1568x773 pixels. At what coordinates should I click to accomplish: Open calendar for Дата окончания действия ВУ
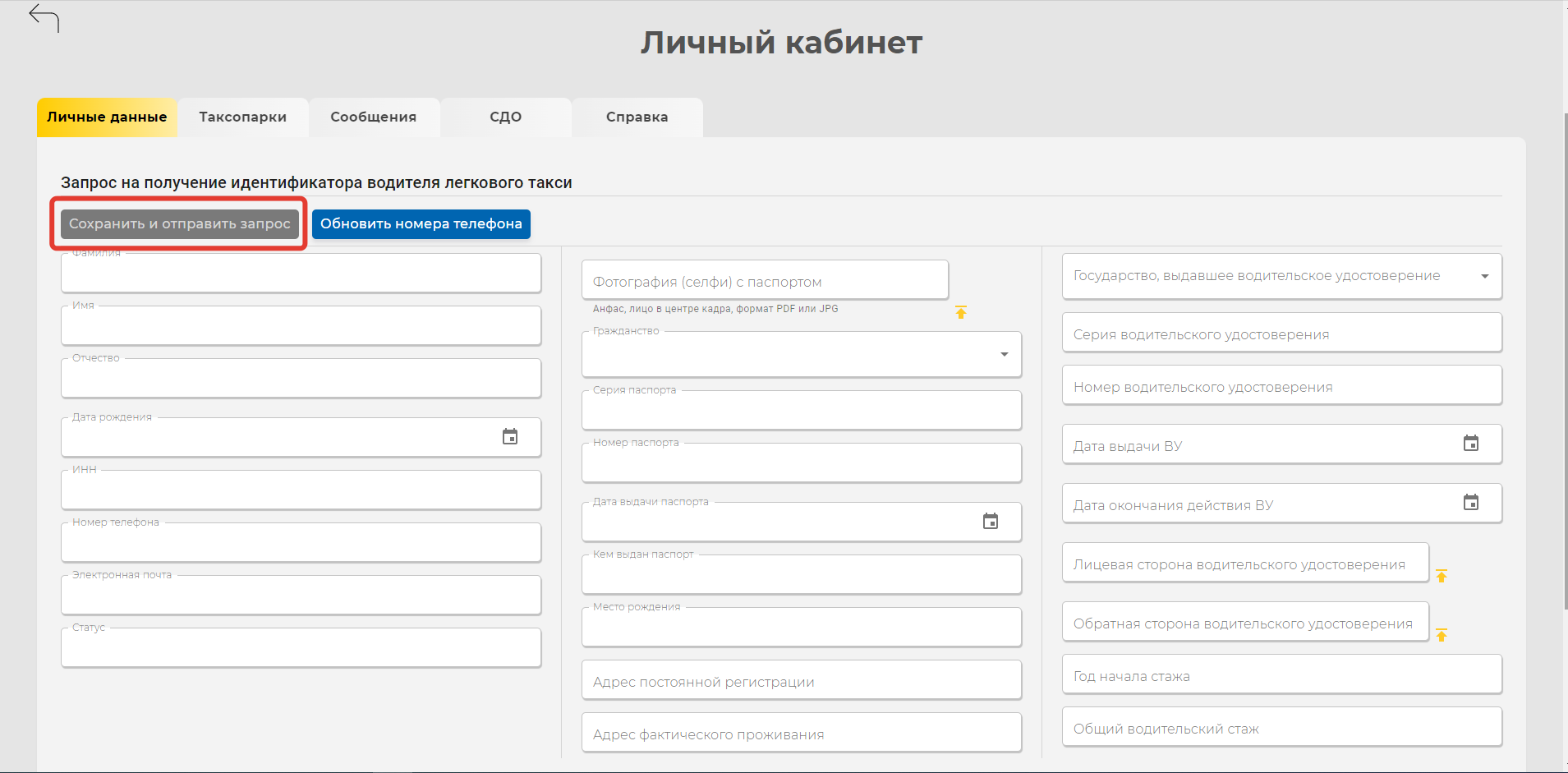pos(1471,502)
